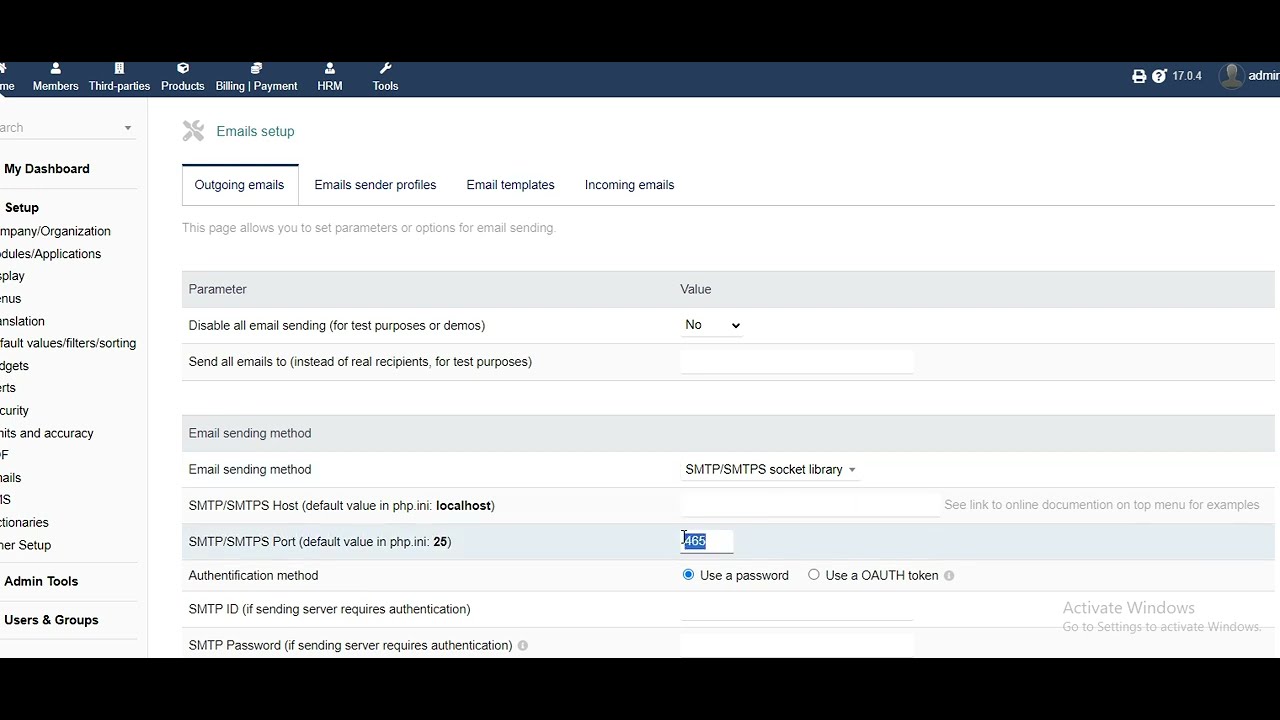Click the Emails setup tools icon
The image size is (1280, 720).
point(193,131)
